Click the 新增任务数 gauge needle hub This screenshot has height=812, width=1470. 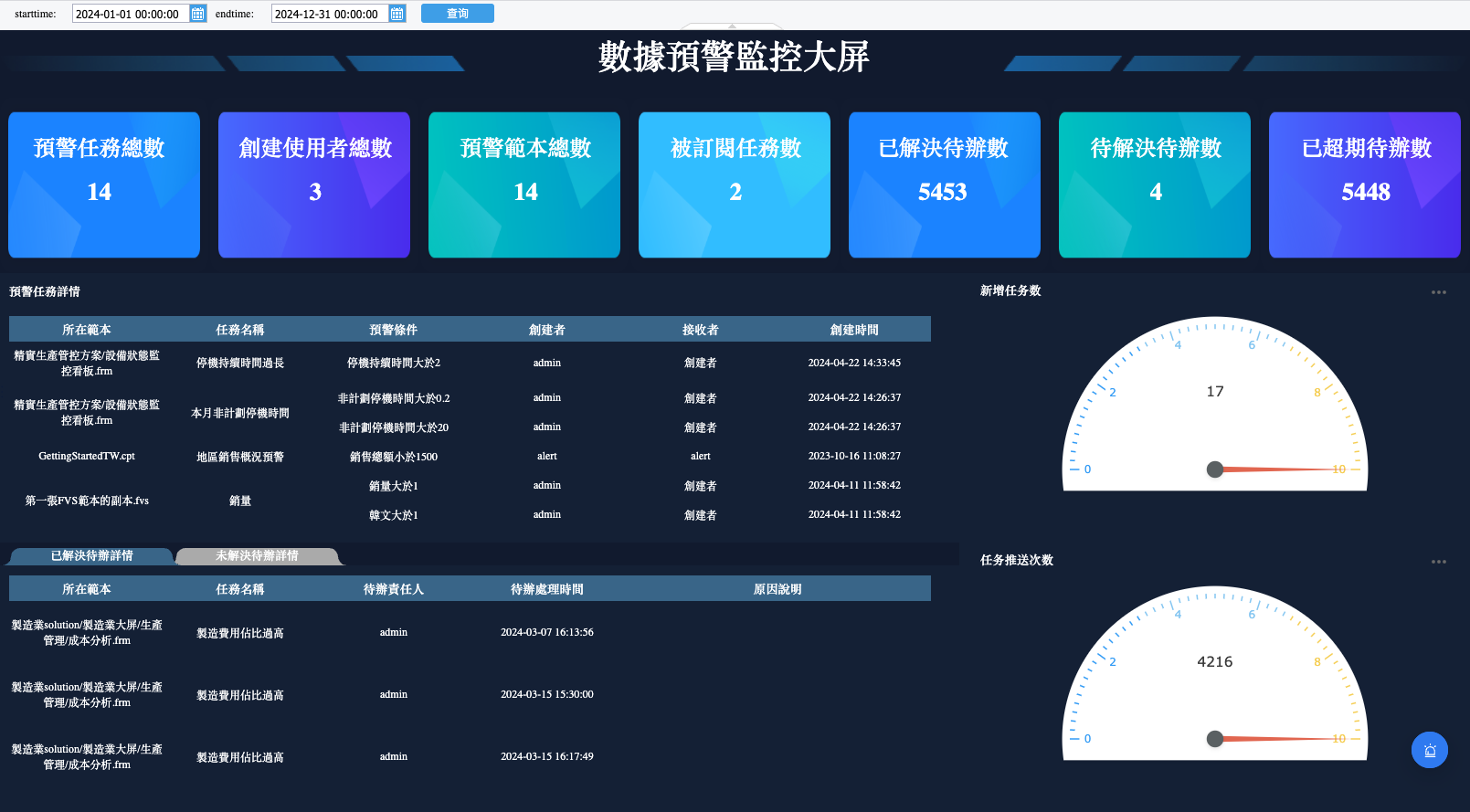pos(1214,469)
